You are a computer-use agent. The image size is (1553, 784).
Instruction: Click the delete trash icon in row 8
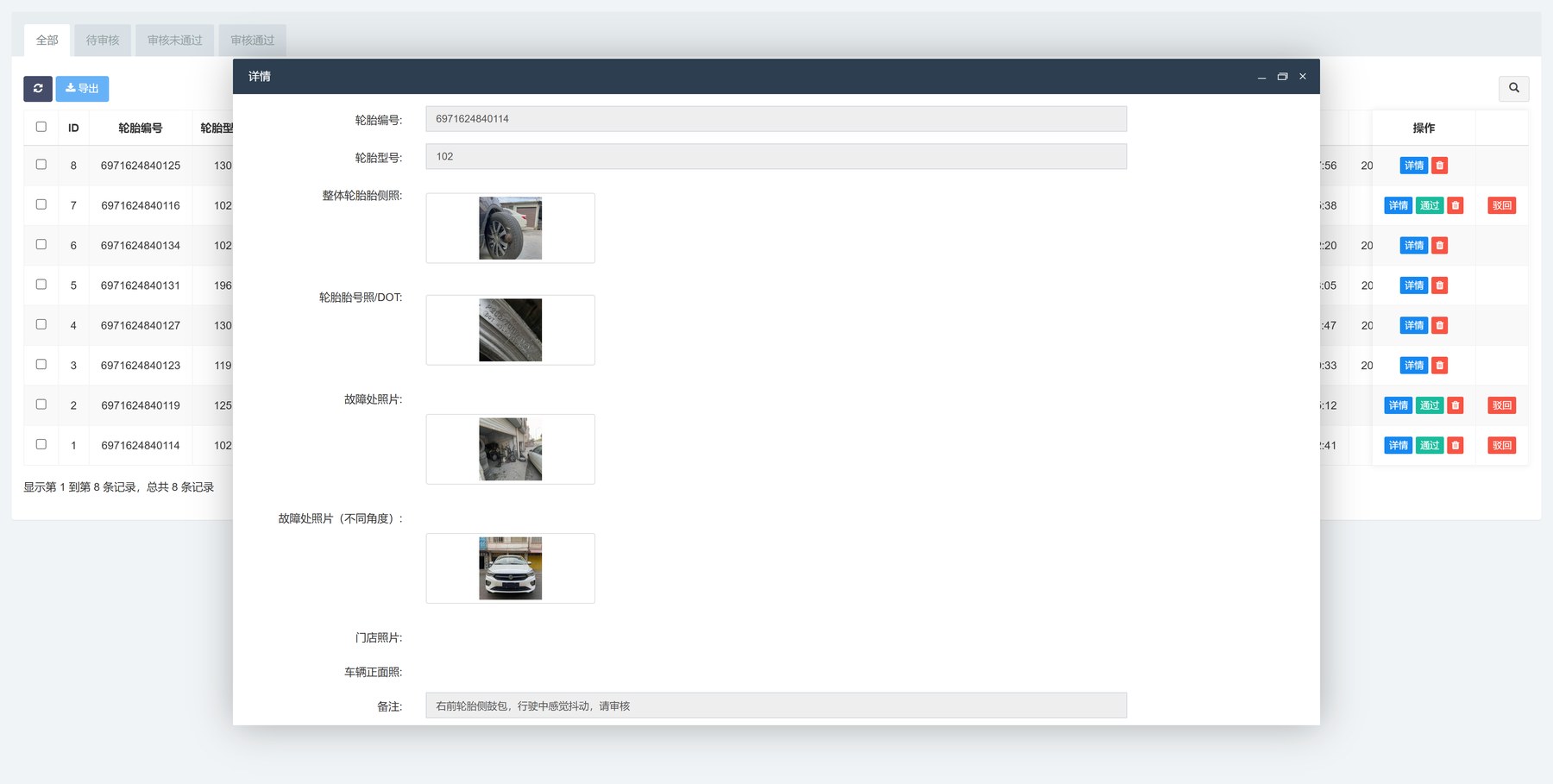[x=1440, y=166]
